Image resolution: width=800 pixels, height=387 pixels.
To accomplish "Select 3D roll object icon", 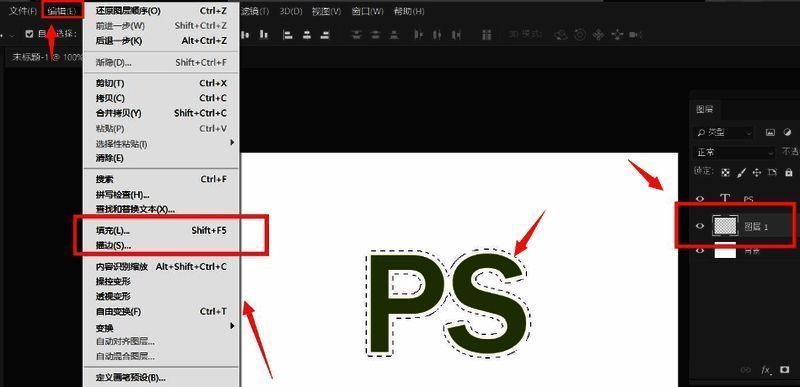I will (580, 35).
